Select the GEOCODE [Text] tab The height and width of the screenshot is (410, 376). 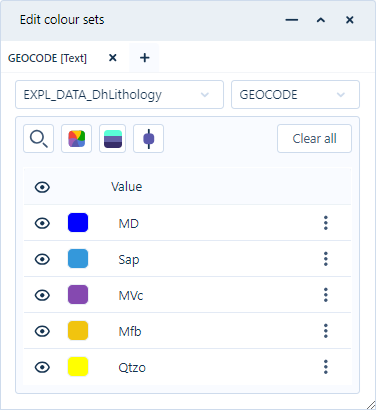(x=47, y=58)
